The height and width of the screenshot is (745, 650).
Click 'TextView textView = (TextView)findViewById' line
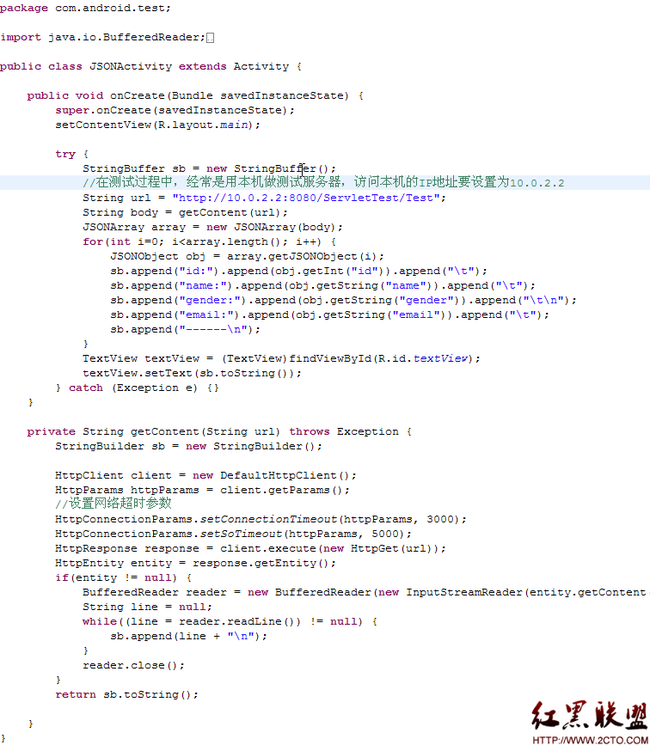(x=281, y=359)
